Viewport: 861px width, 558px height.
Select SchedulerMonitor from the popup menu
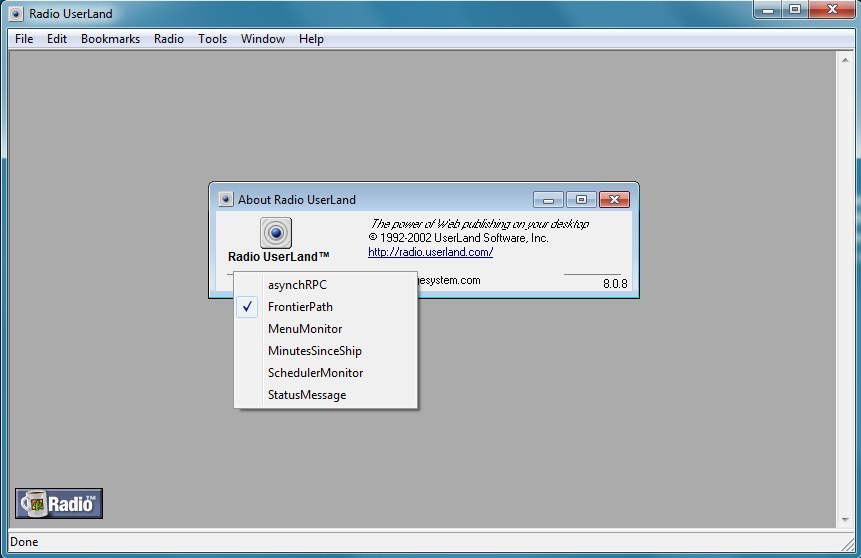326,372
